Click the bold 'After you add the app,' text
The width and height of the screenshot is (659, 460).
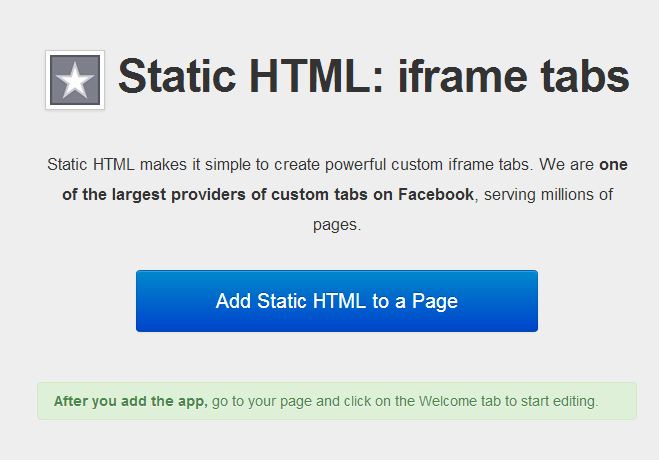tap(131, 401)
